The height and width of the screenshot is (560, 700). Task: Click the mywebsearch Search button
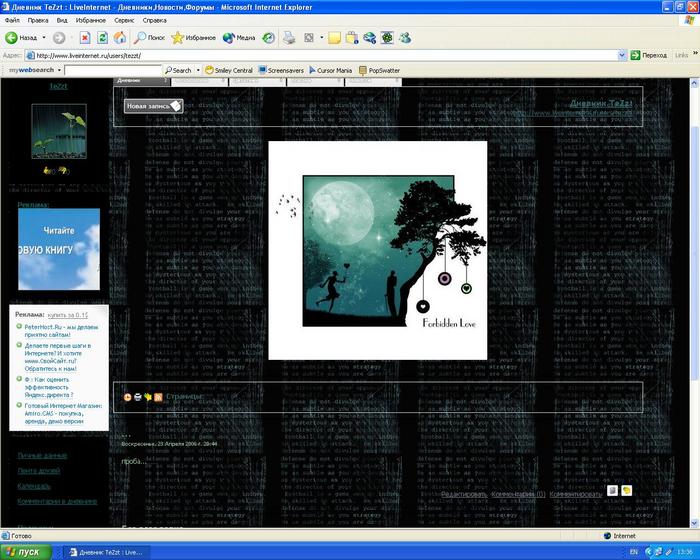click(x=178, y=70)
